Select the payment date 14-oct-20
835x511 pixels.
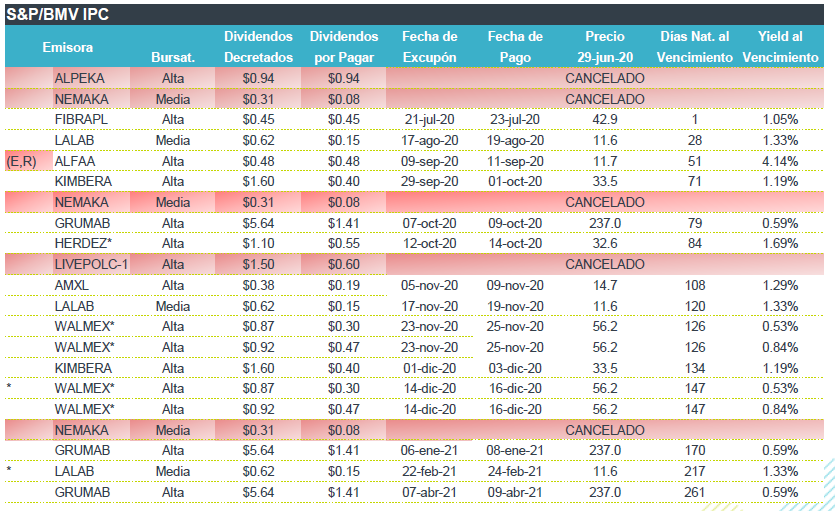[x=515, y=243]
